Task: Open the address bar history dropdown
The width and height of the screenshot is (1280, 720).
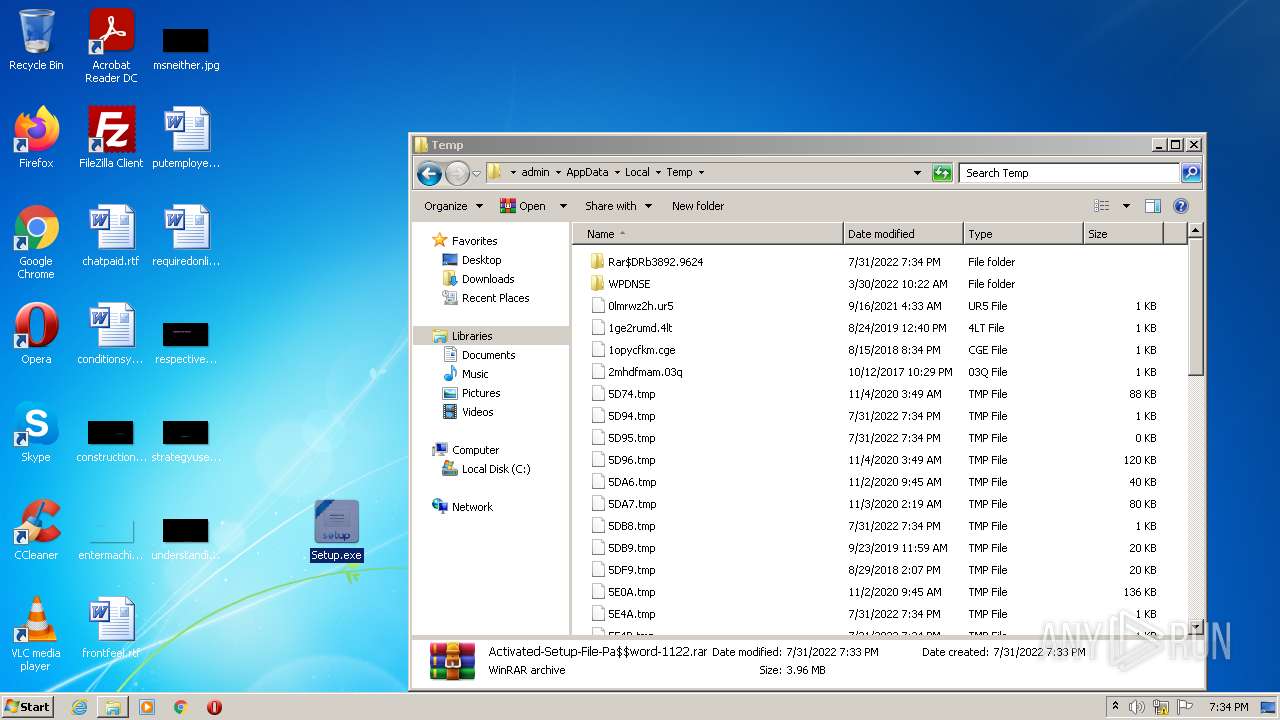Action: 917,173
